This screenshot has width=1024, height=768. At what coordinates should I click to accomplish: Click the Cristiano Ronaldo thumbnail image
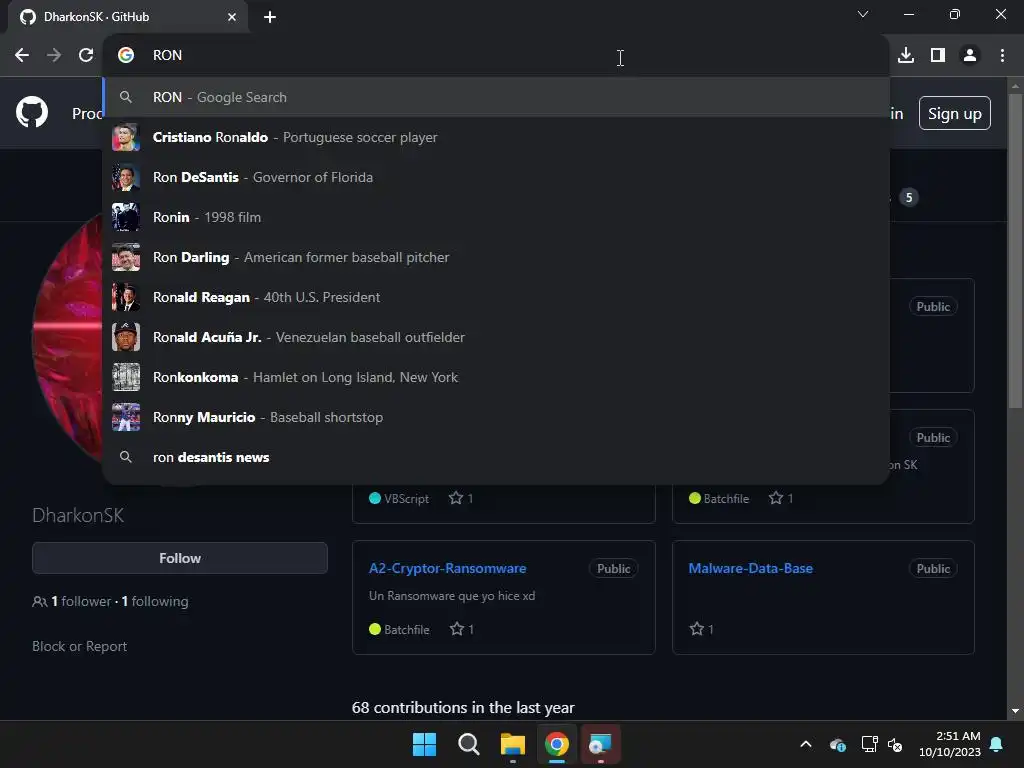pos(126,137)
